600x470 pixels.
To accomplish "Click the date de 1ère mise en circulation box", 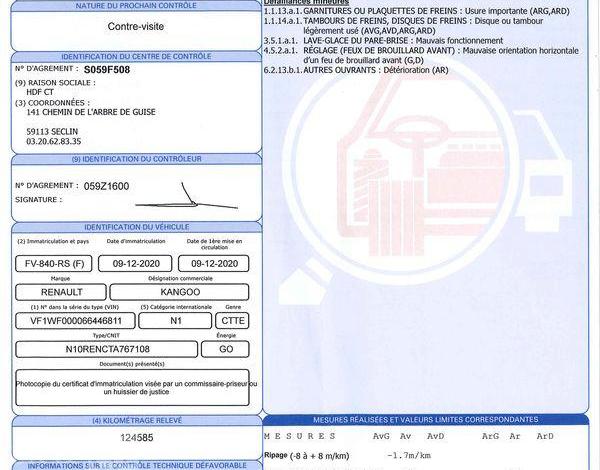I will [x=213, y=263].
